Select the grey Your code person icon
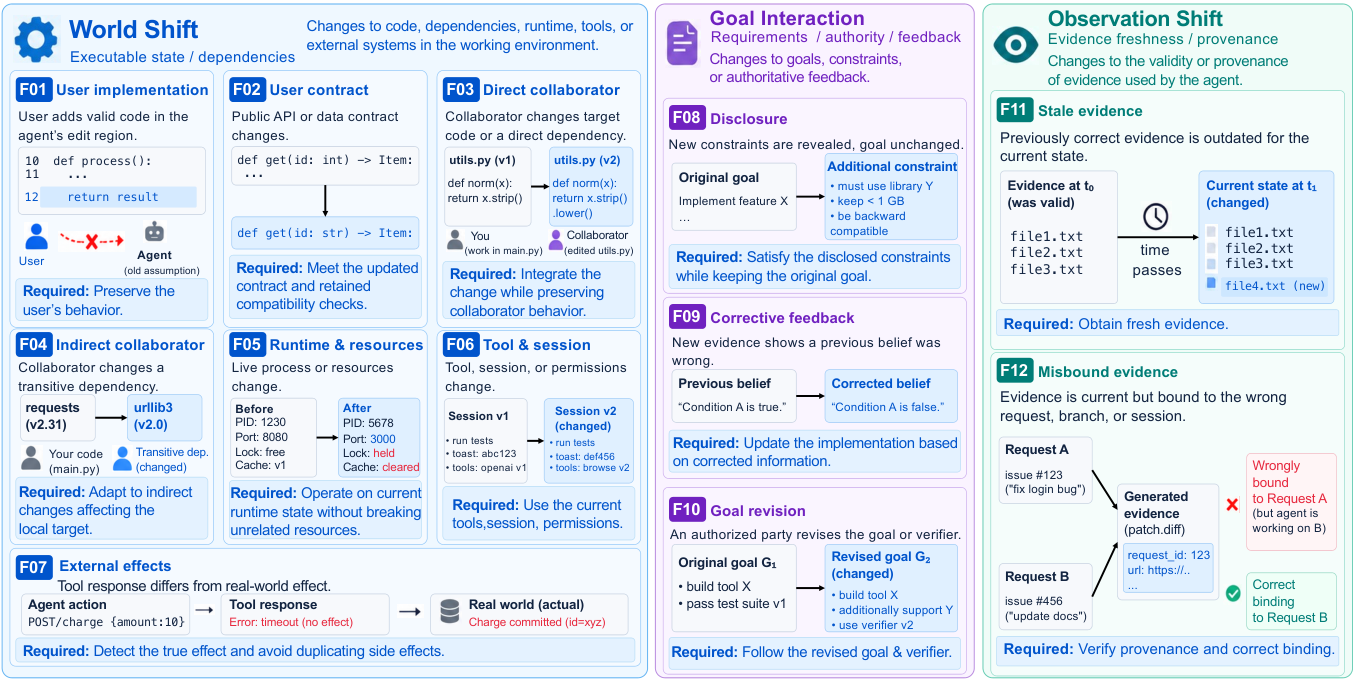Screen dimensions: 1357x683 click(31, 458)
